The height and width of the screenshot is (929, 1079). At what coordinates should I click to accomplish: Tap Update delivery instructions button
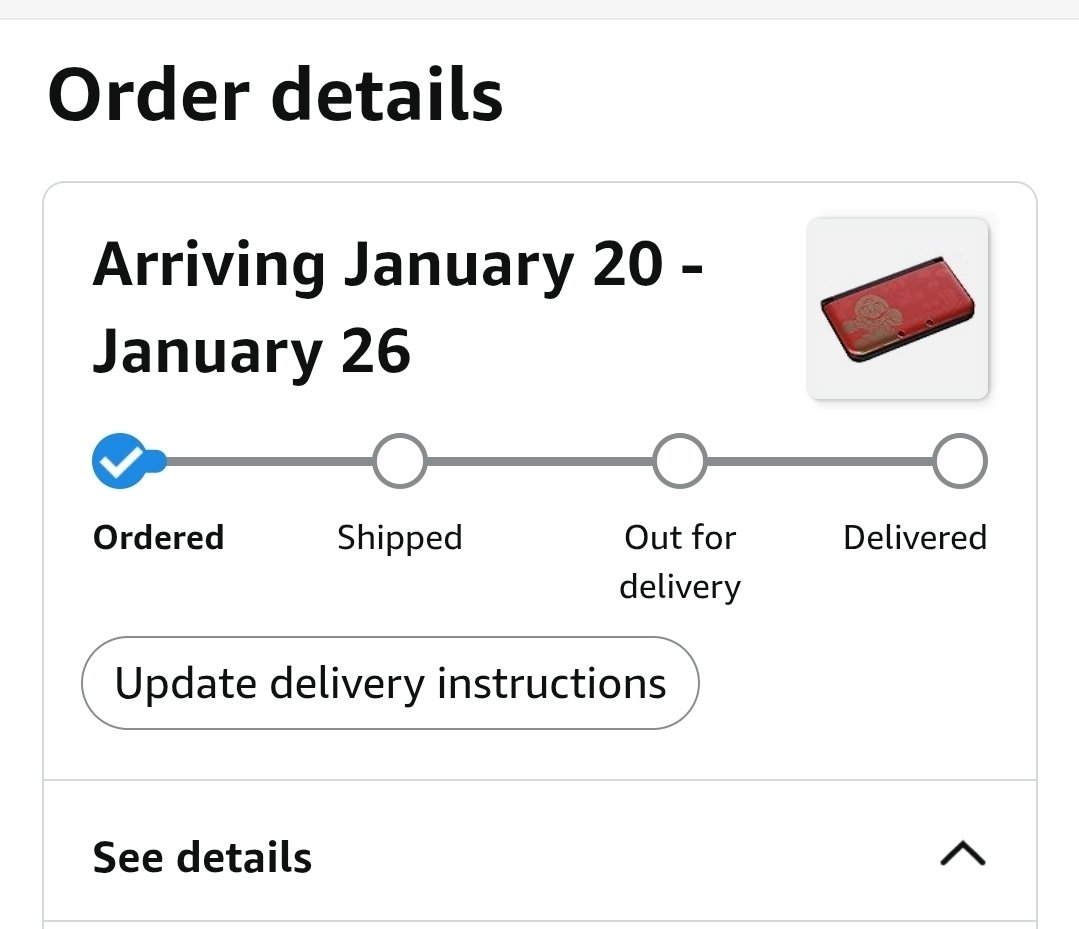point(390,684)
